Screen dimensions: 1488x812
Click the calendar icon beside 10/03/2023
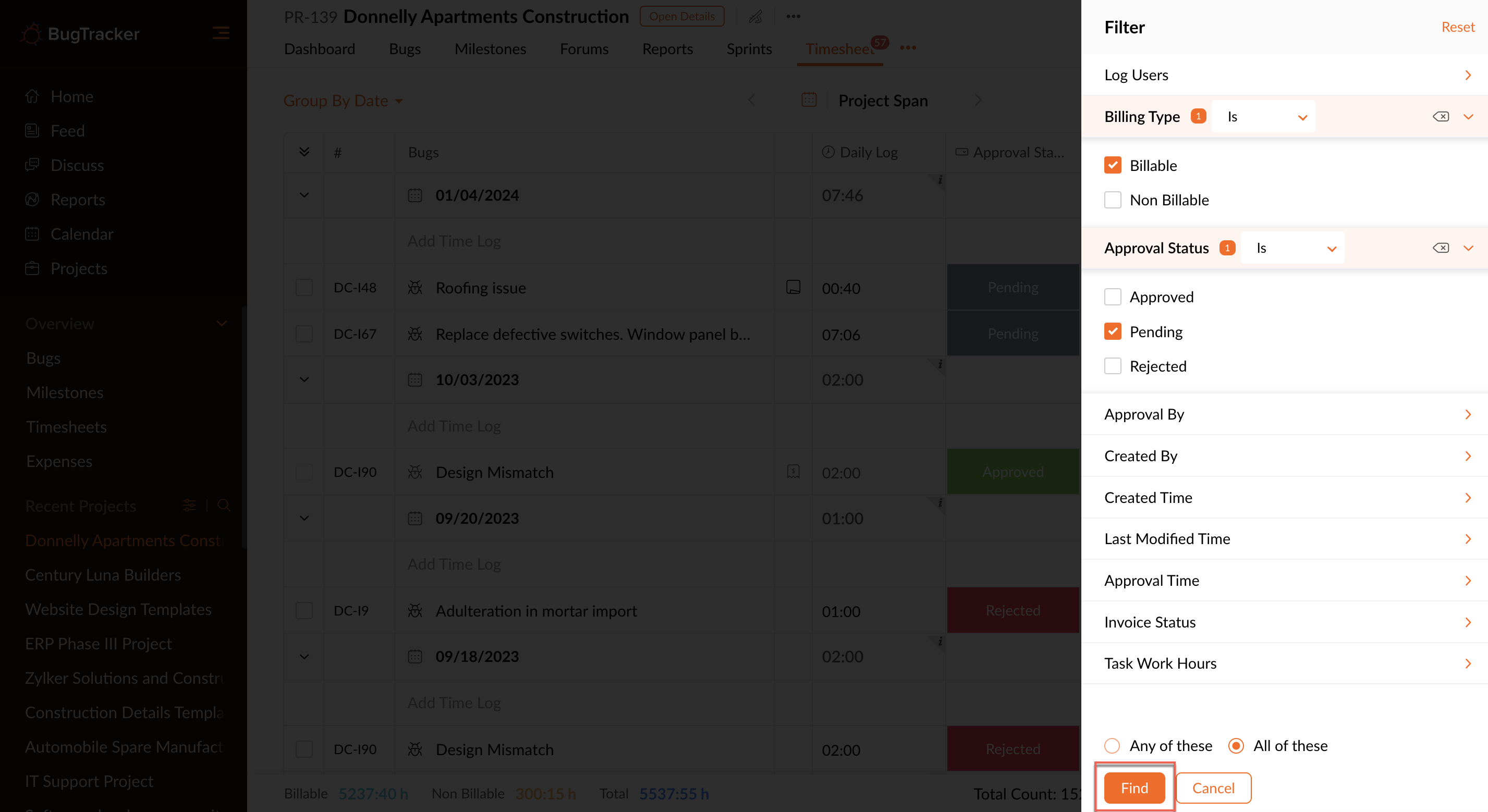[x=414, y=379]
